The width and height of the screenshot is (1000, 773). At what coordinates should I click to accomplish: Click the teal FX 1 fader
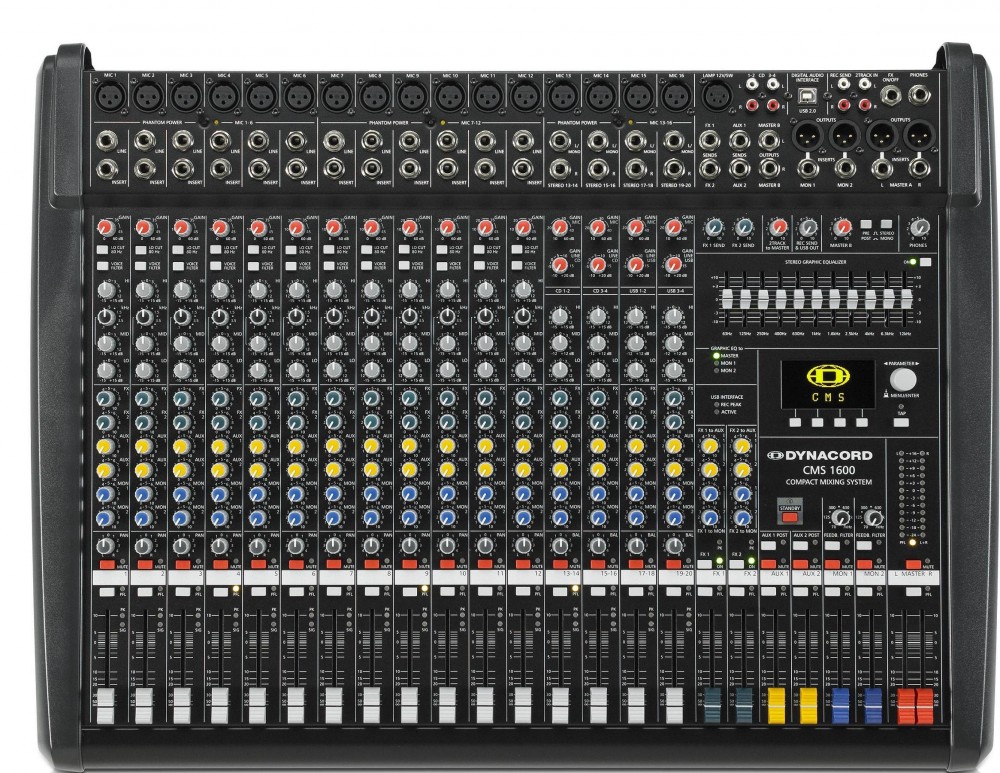[x=710, y=705]
